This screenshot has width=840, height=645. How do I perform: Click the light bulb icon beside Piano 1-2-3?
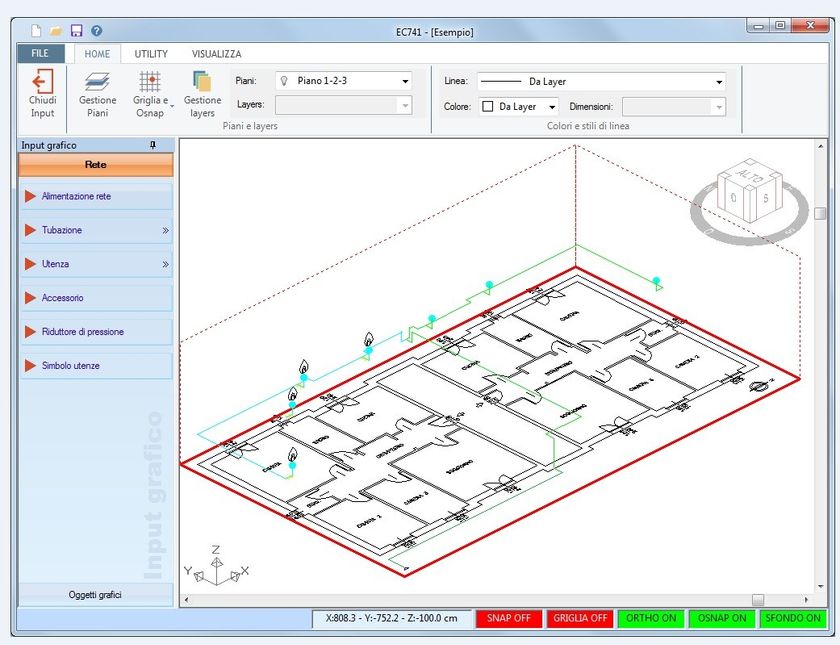pos(284,81)
